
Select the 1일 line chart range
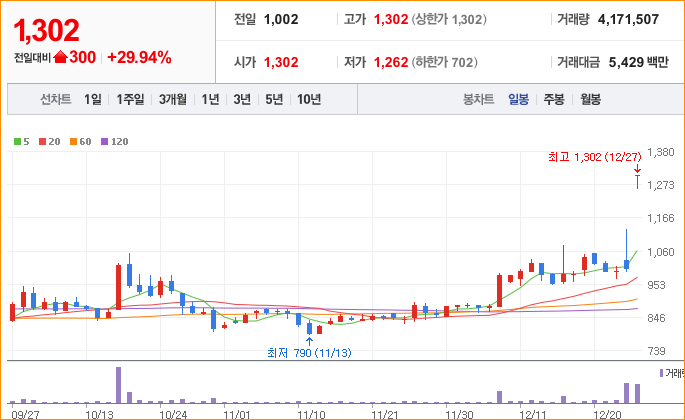coord(93,99)
